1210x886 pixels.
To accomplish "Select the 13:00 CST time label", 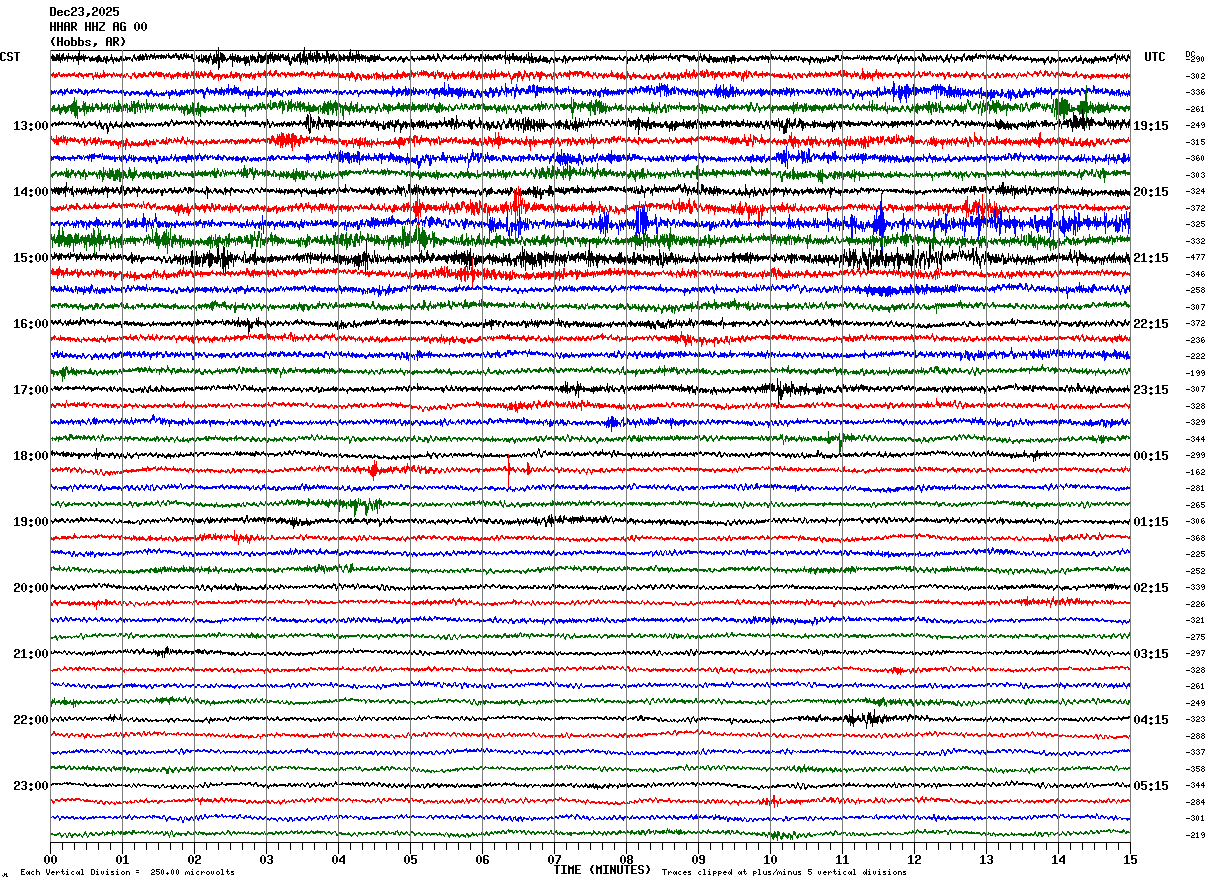I will click(x=30, y=126).
